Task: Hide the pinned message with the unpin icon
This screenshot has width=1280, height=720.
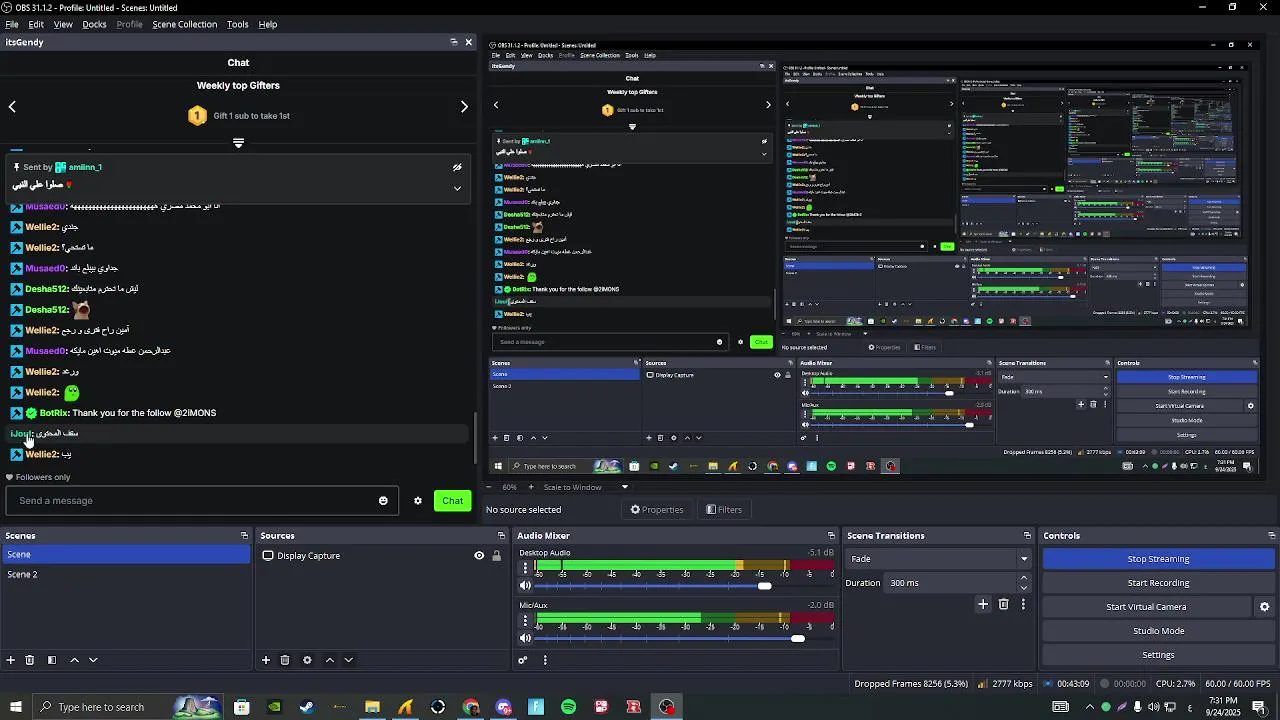Action: tap(457, 167)
